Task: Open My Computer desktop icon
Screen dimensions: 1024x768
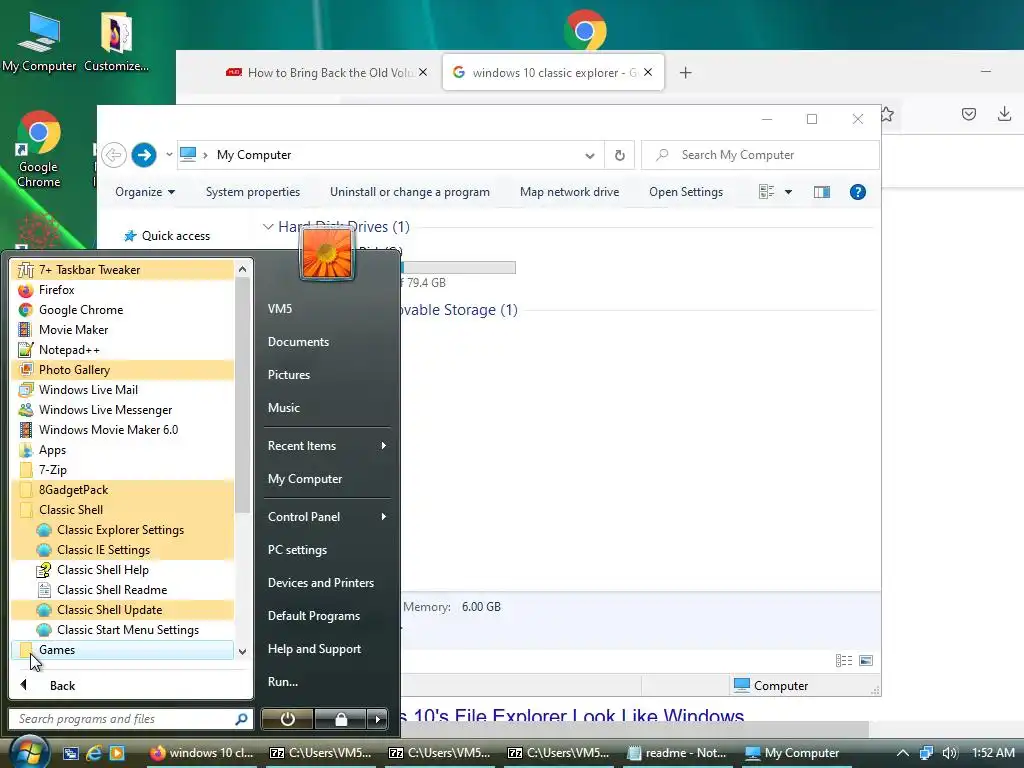Action: click(x=39, y=42)
